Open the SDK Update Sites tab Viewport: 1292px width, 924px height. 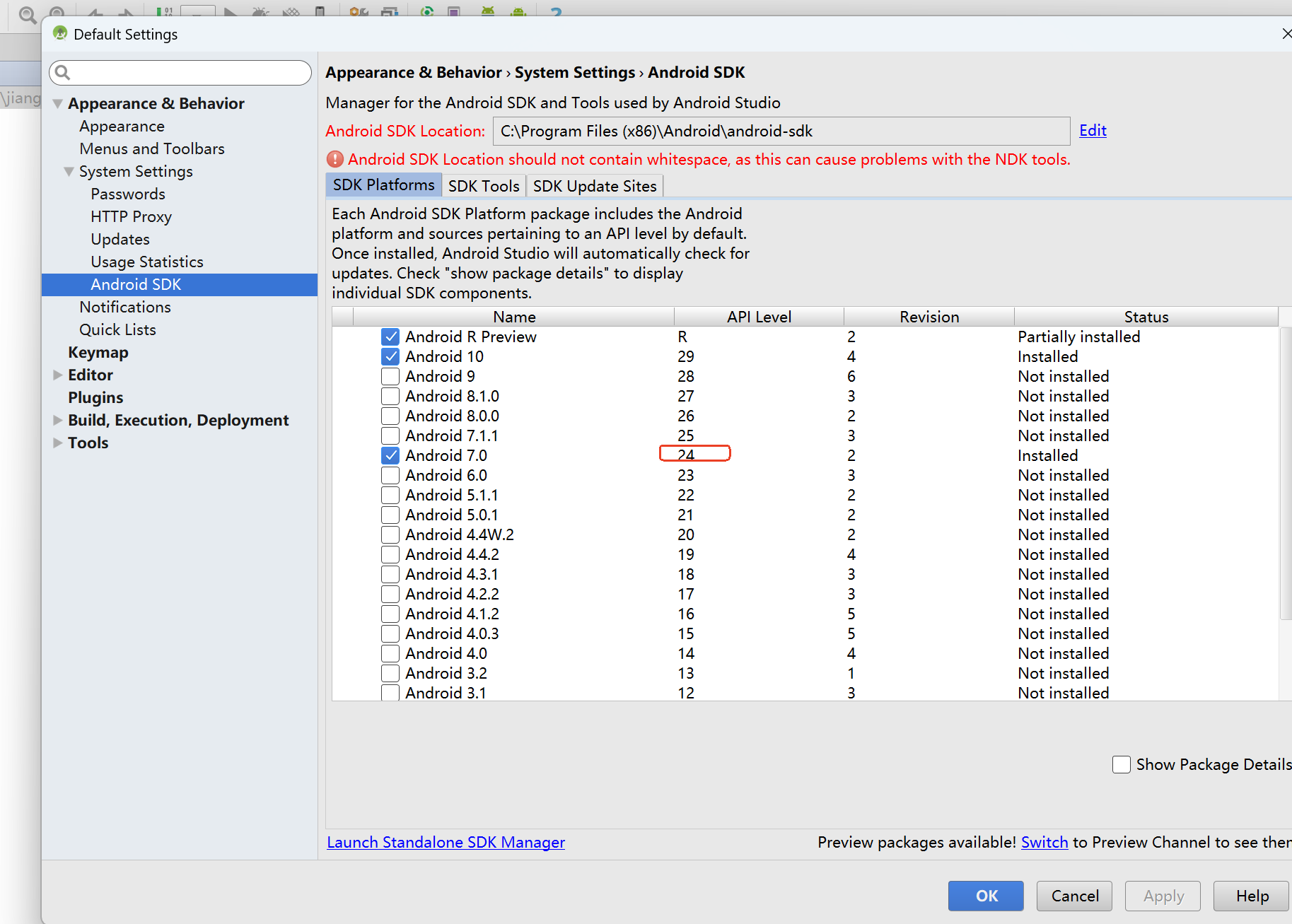coord(595,186)
